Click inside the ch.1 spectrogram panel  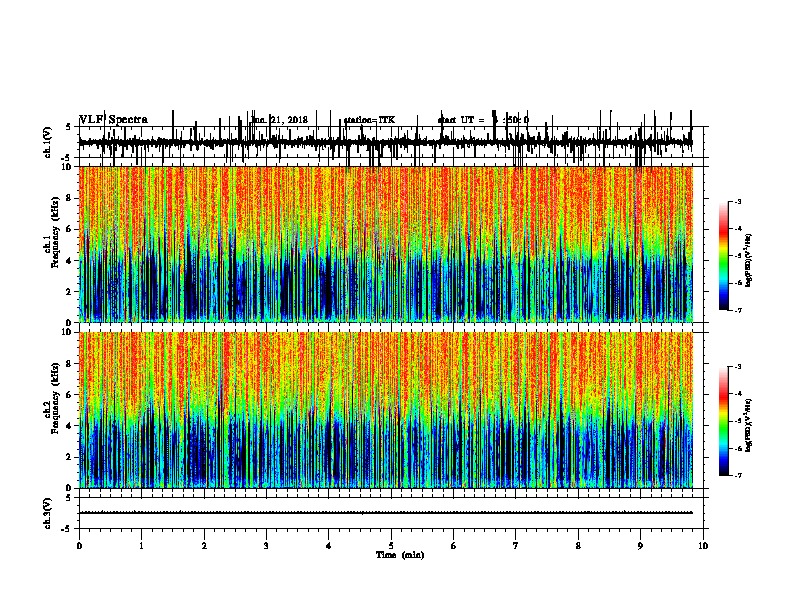tap(386, 244)
